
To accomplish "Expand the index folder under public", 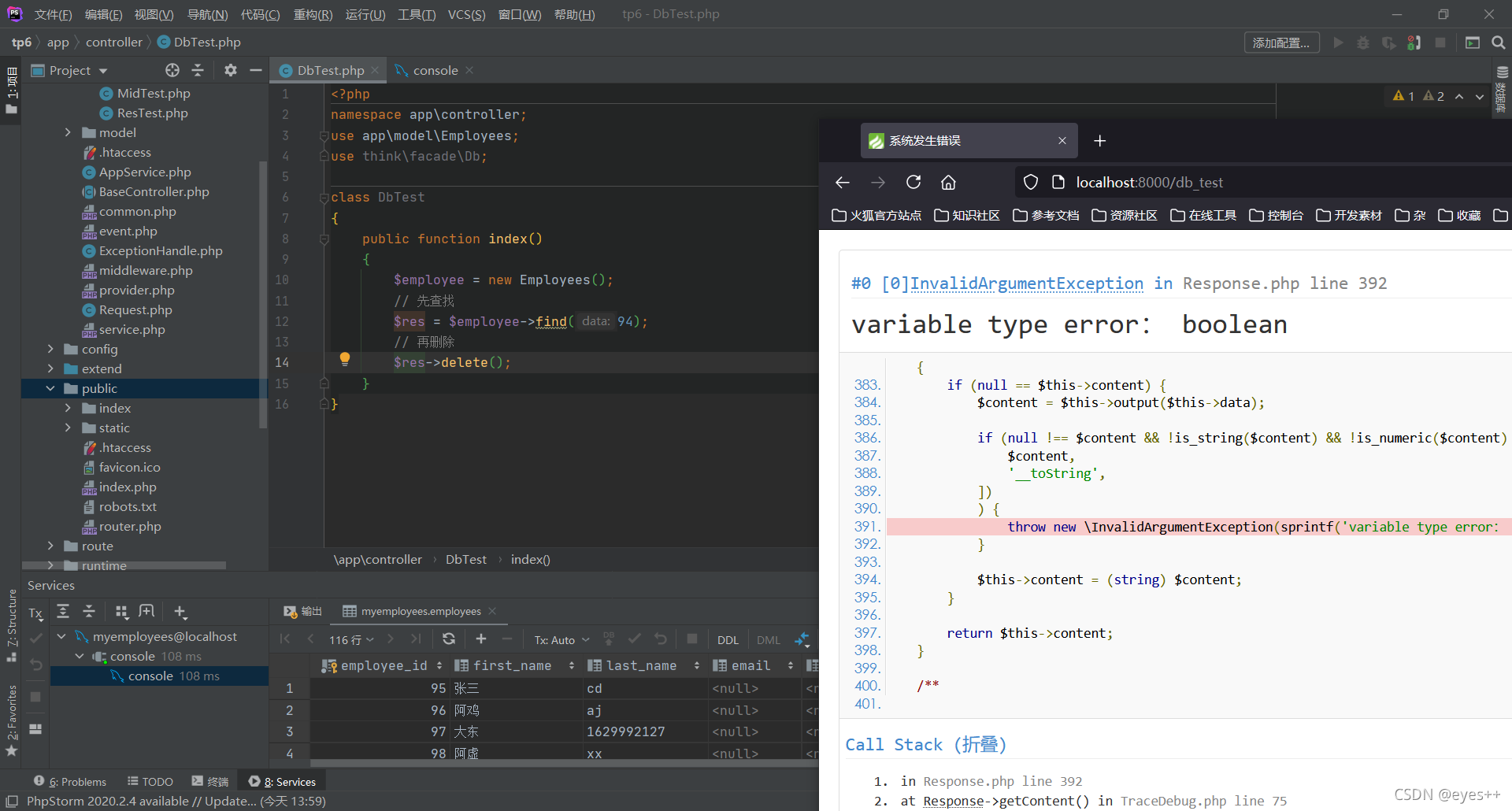I will pos(68,408).
